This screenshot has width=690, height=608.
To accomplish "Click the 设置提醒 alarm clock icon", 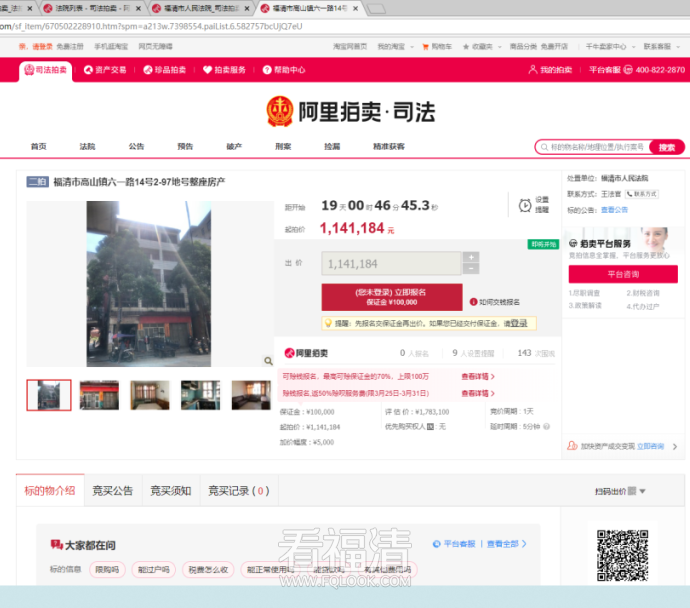I will click(525, 205).
